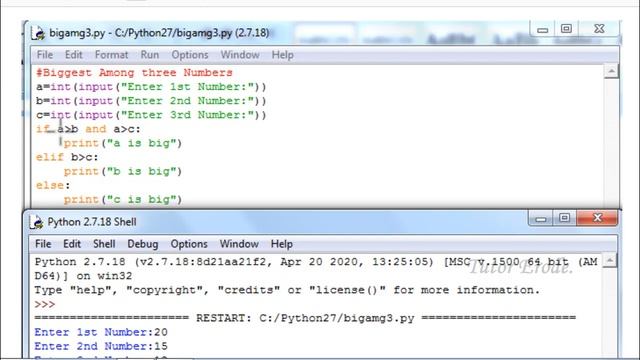Open Run menu in editor window

click(x=149, y=55)
